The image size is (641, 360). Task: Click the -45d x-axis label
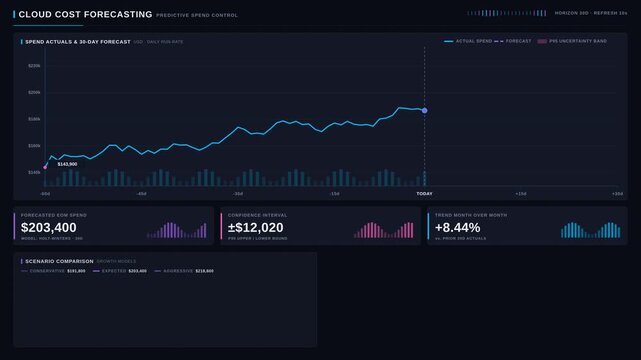pyautogui.click(x=141, y=194)
